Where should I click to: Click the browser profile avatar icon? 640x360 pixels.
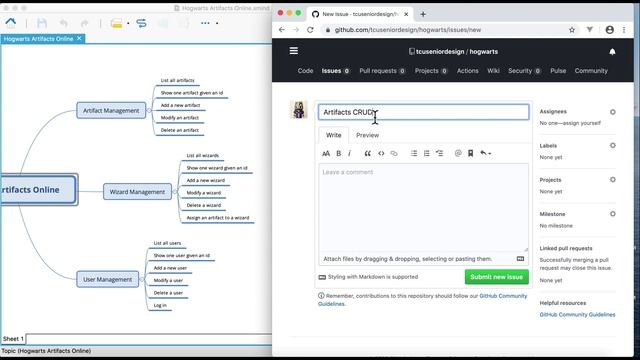click(x=609, y=30)
